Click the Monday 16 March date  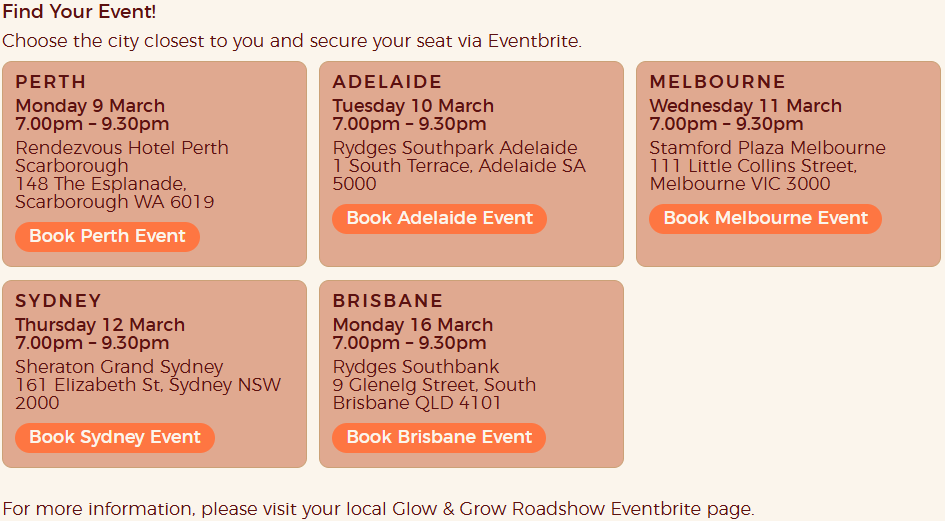coord(412,325)
